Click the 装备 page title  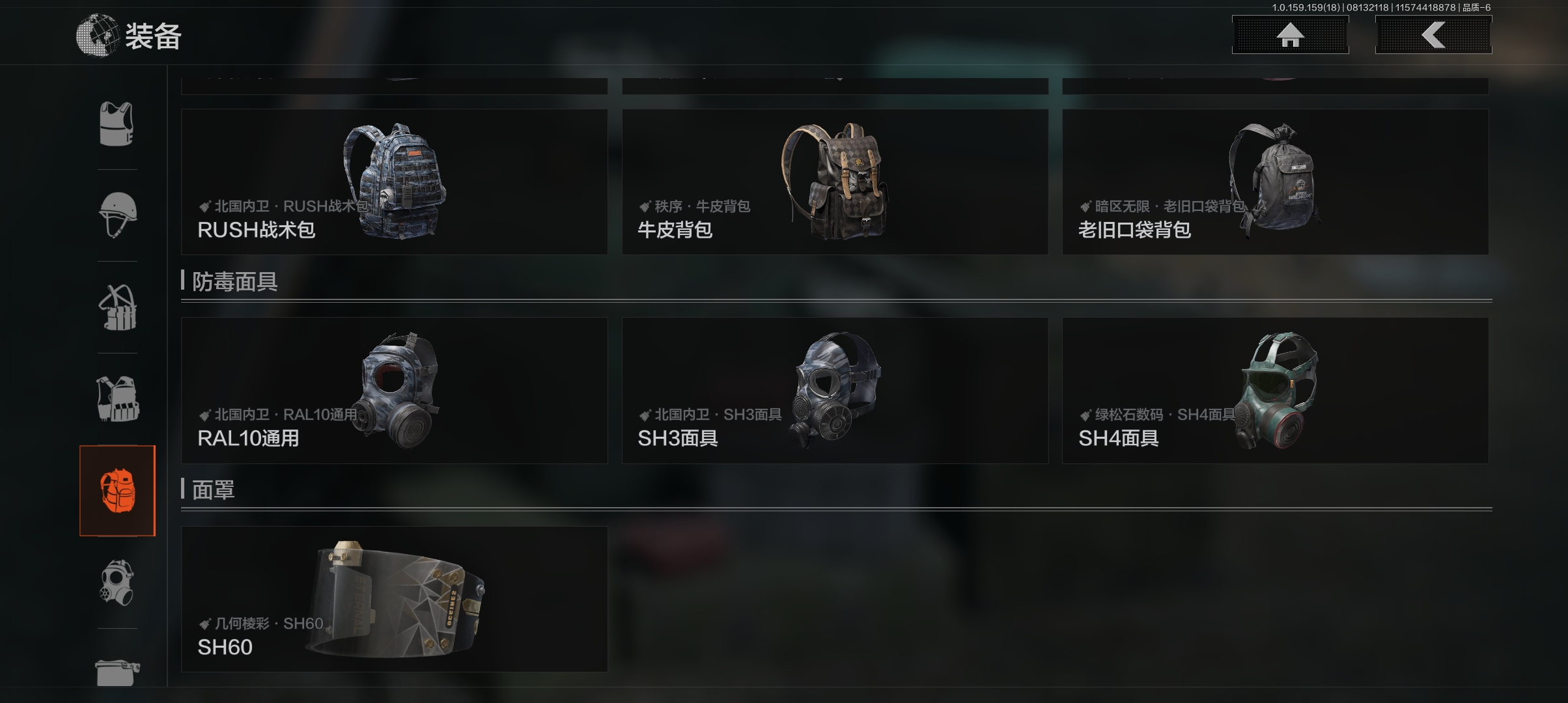pos(153,36)
